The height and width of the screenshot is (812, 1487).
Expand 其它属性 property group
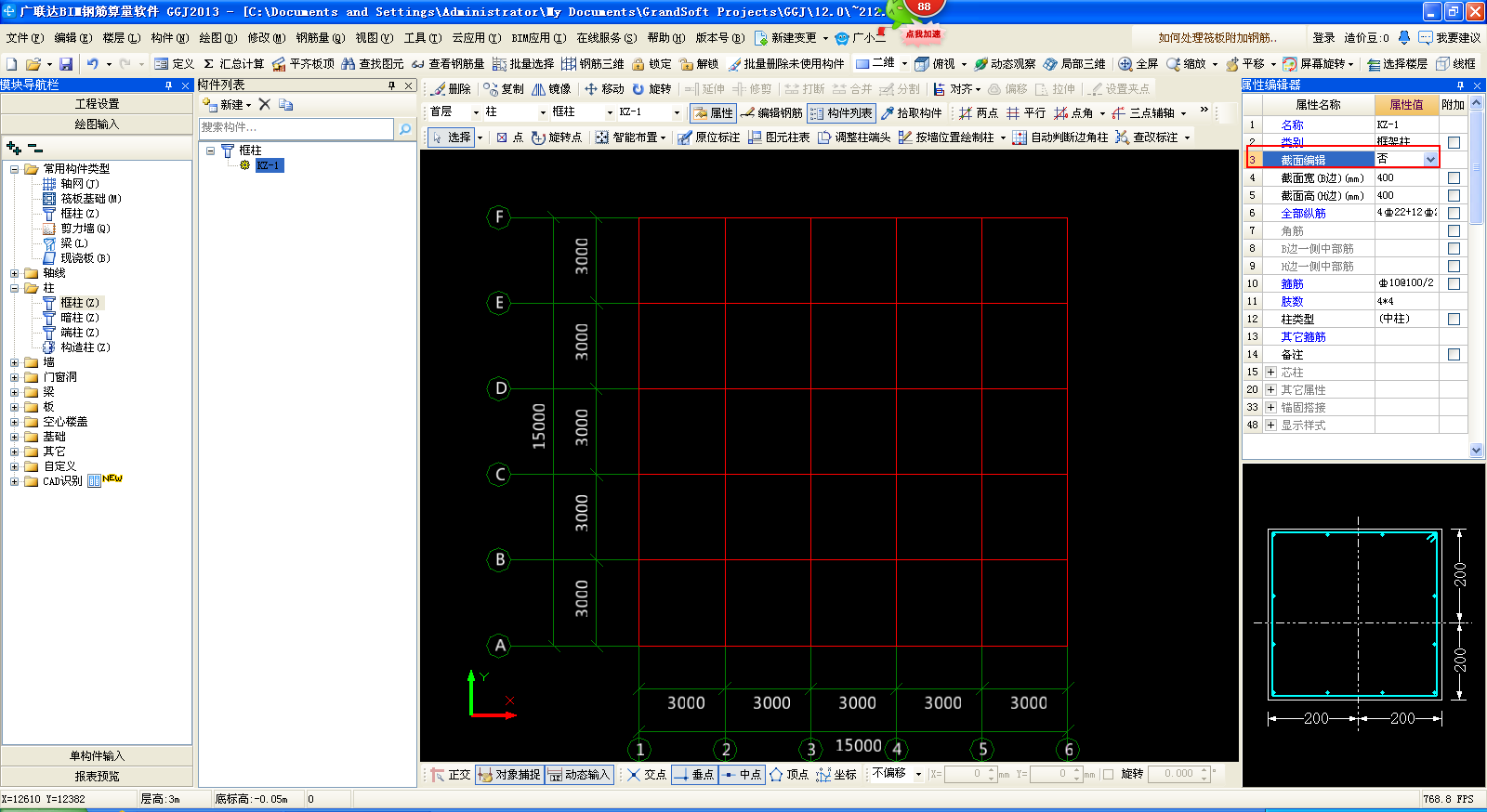click(1270, 389)
